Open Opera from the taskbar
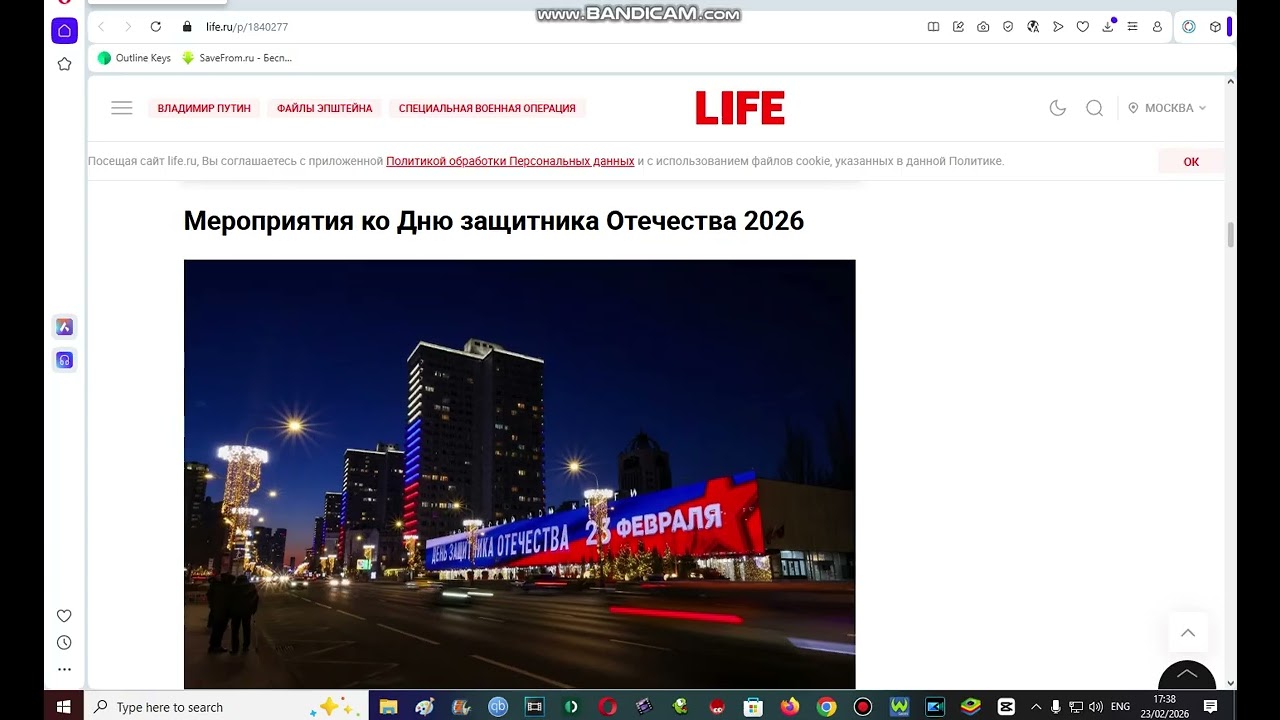Viewport: 1280px width, 720px height. pyautogui.click(x=607, y=706)
